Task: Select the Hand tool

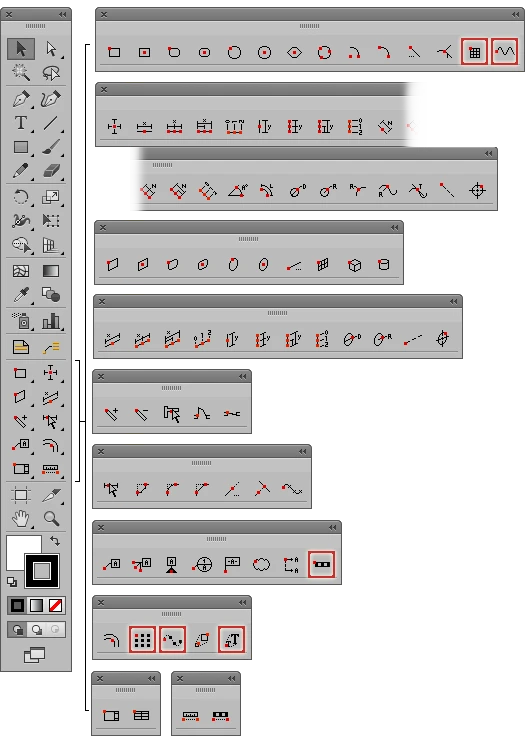Action: click(x=21, y=519)
